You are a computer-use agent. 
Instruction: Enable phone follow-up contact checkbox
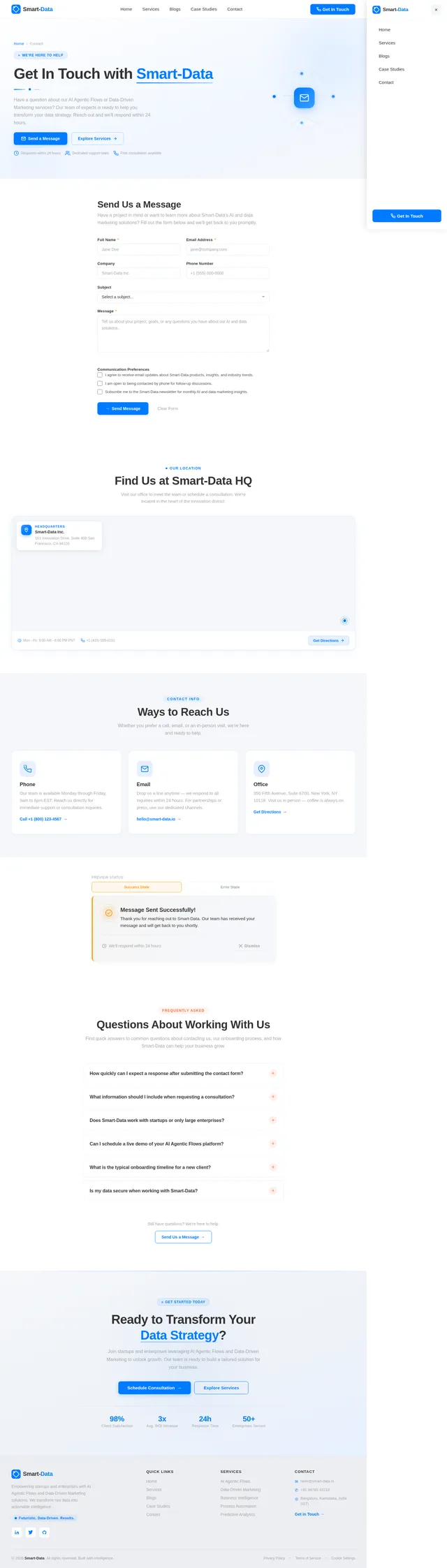coord(100,383)
